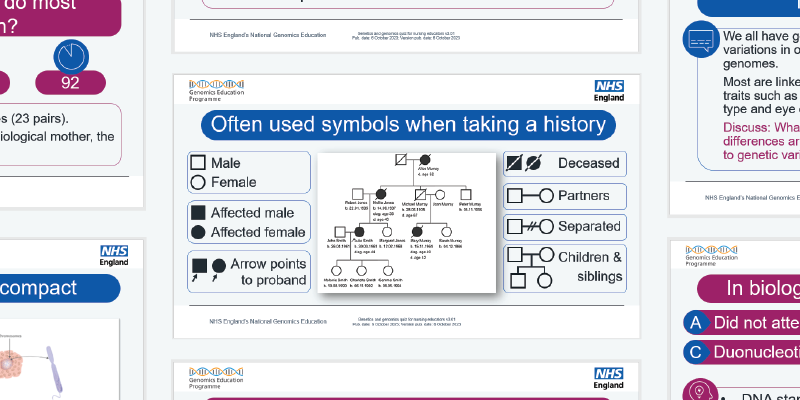Click truncated 'NHS England's National Genomics E' footer
Image resolution: width=800 pixels, height=400 pixels.
point(753,197)
